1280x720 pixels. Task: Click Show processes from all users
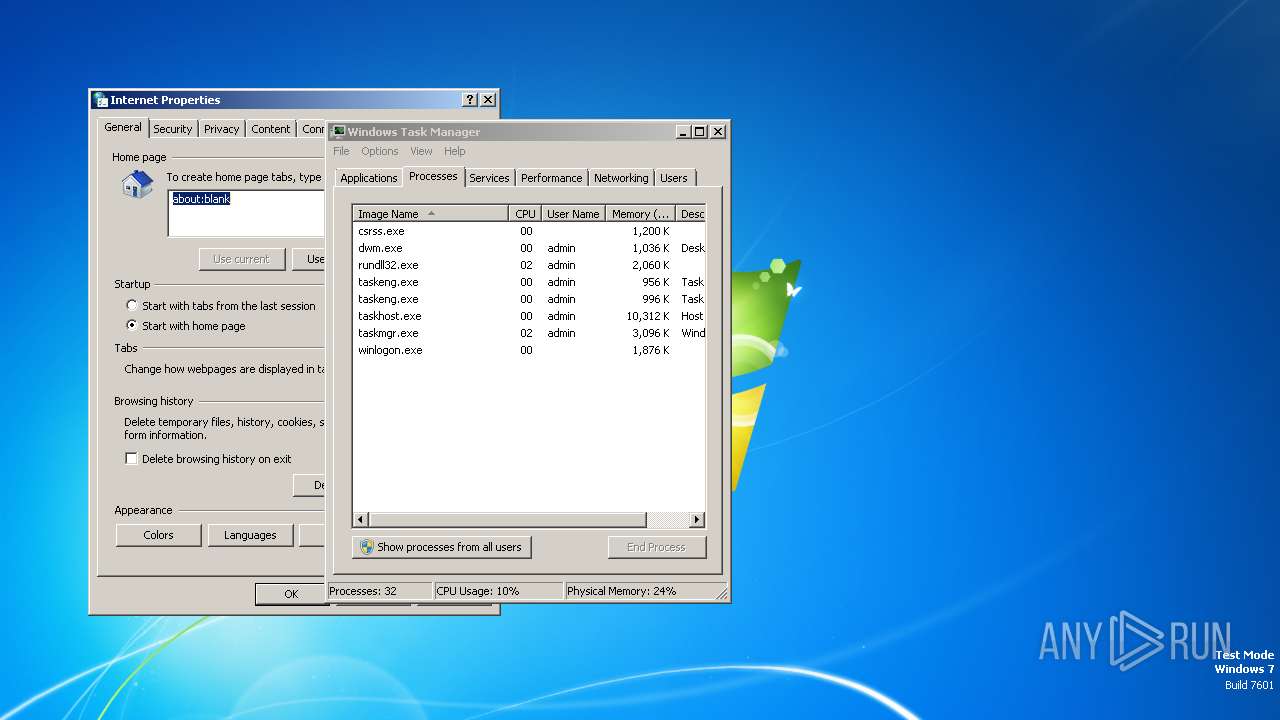click(441, 547)
